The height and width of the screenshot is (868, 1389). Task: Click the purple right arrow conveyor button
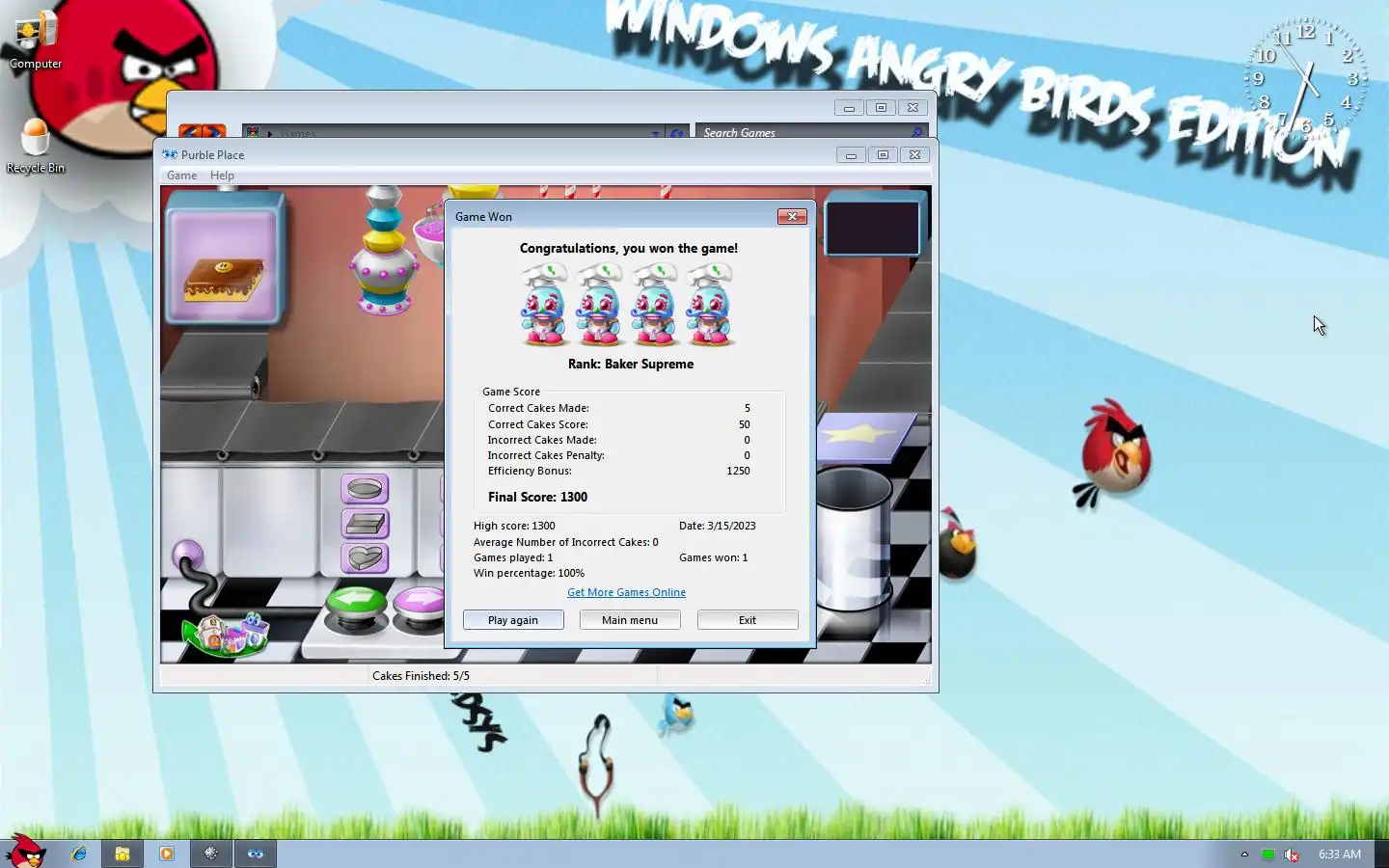coord(420,605)
